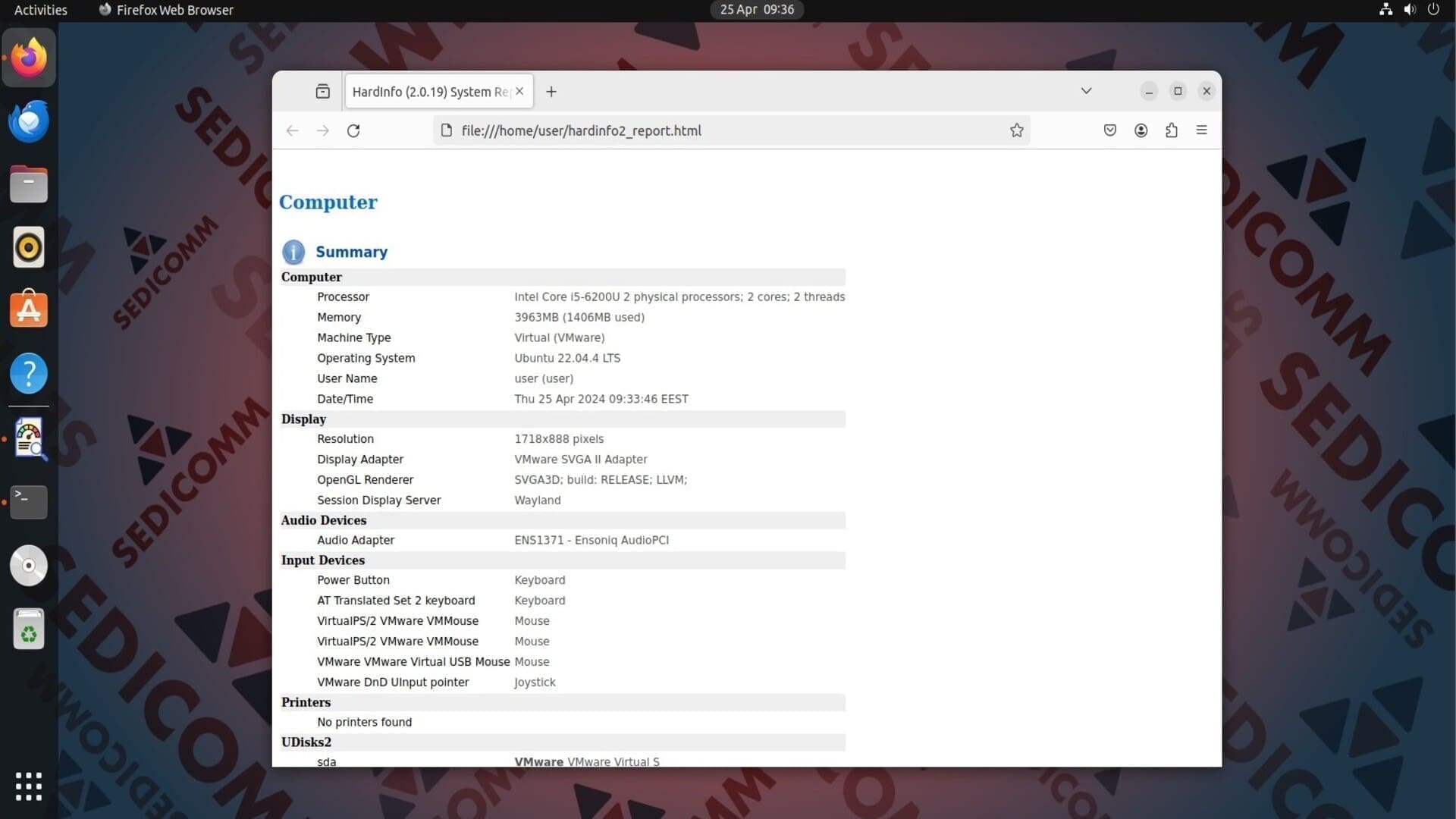Screen dimensions: 1456x819
Task: Click the Firefox View icon in the tab bar
Action: [x=323, y=92]
